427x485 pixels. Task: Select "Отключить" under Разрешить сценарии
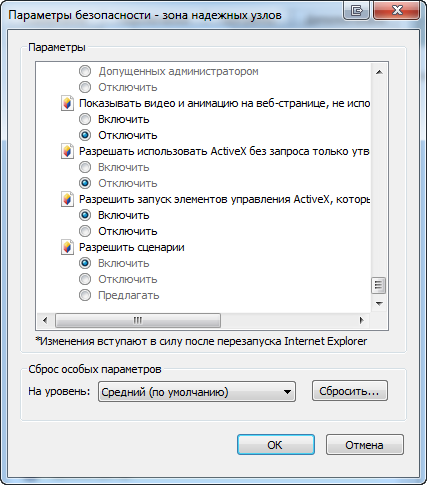click(85, 279)
